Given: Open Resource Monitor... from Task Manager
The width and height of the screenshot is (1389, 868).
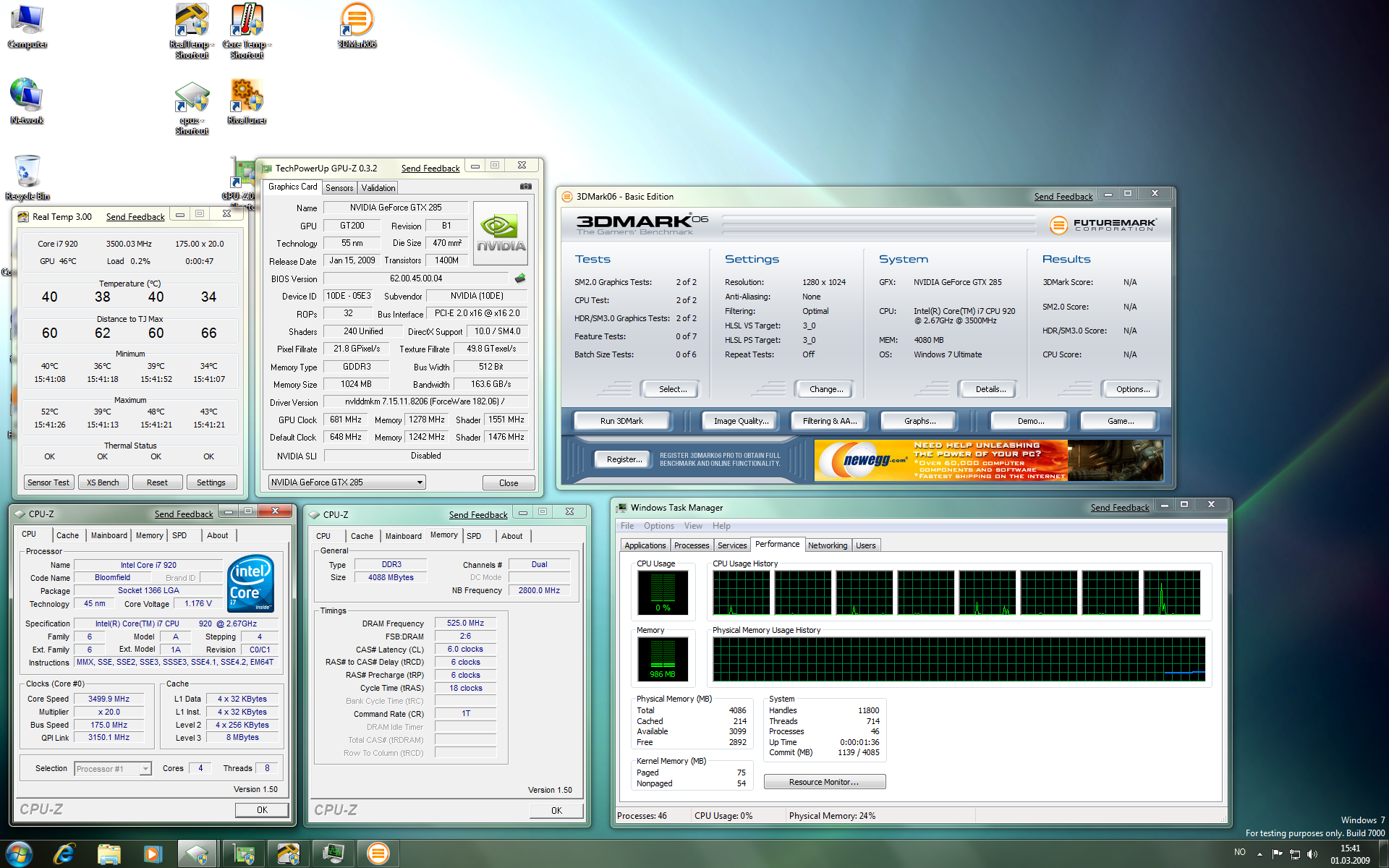Looking at the screenshot, I should pos(824,782).
